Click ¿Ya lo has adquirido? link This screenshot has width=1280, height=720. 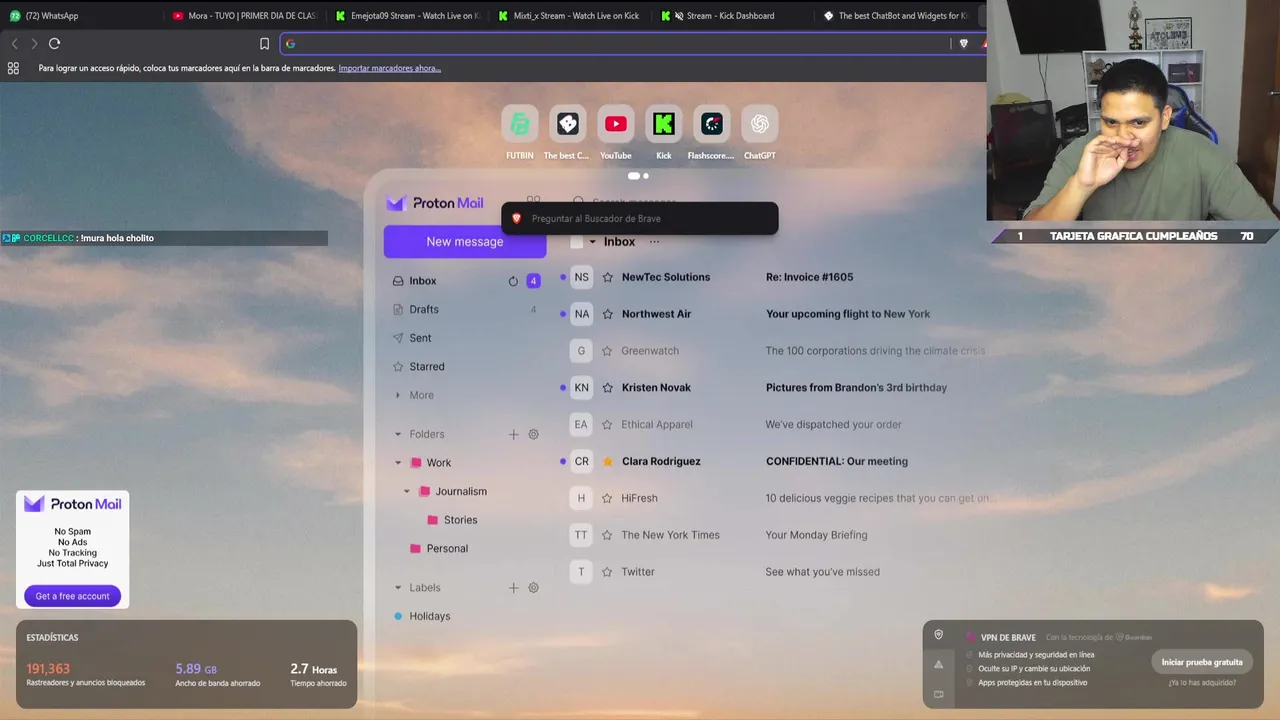1202,683
